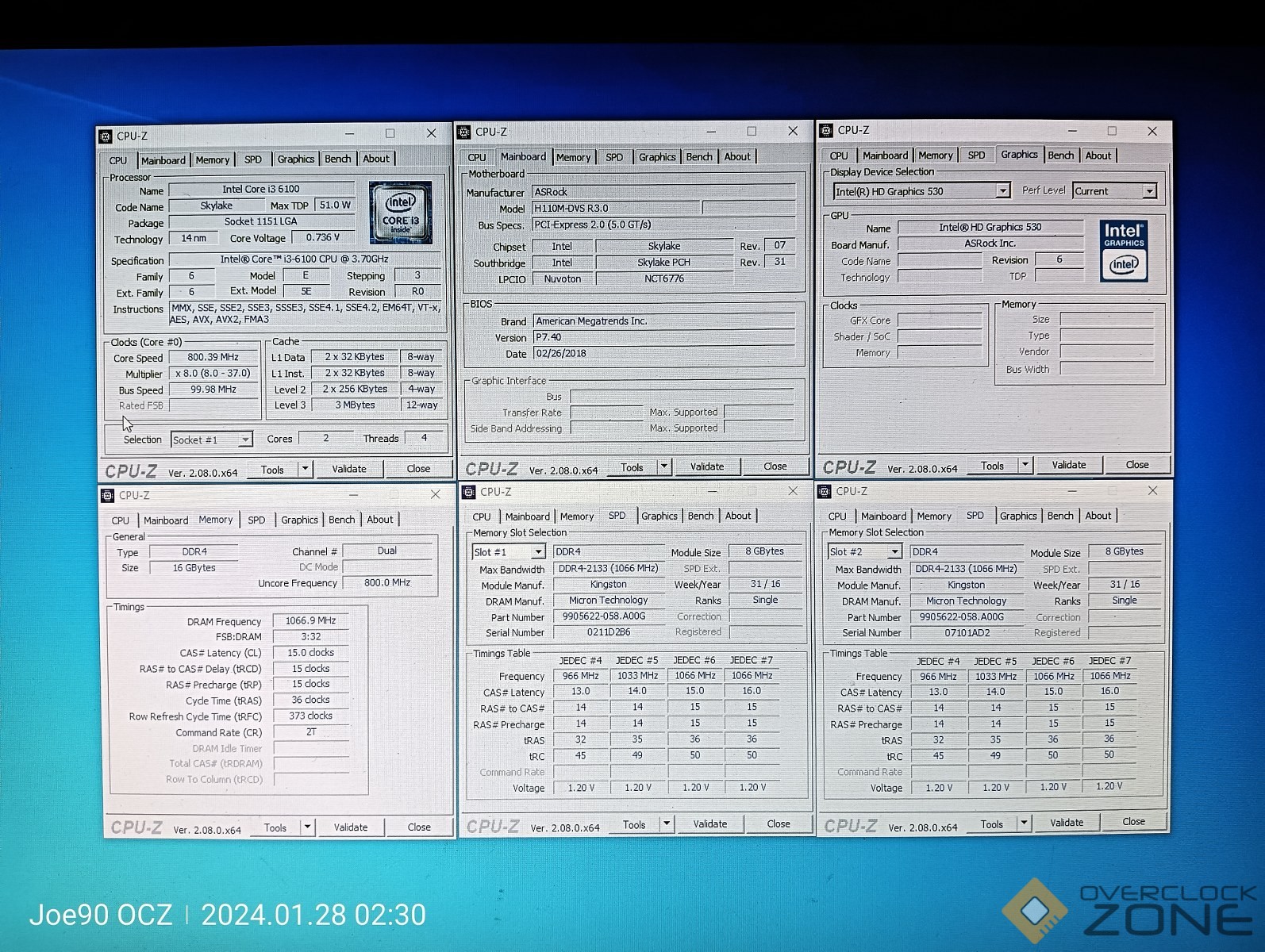Expand Tools arrow in the Mainboard window

click(x=664, y=467)
